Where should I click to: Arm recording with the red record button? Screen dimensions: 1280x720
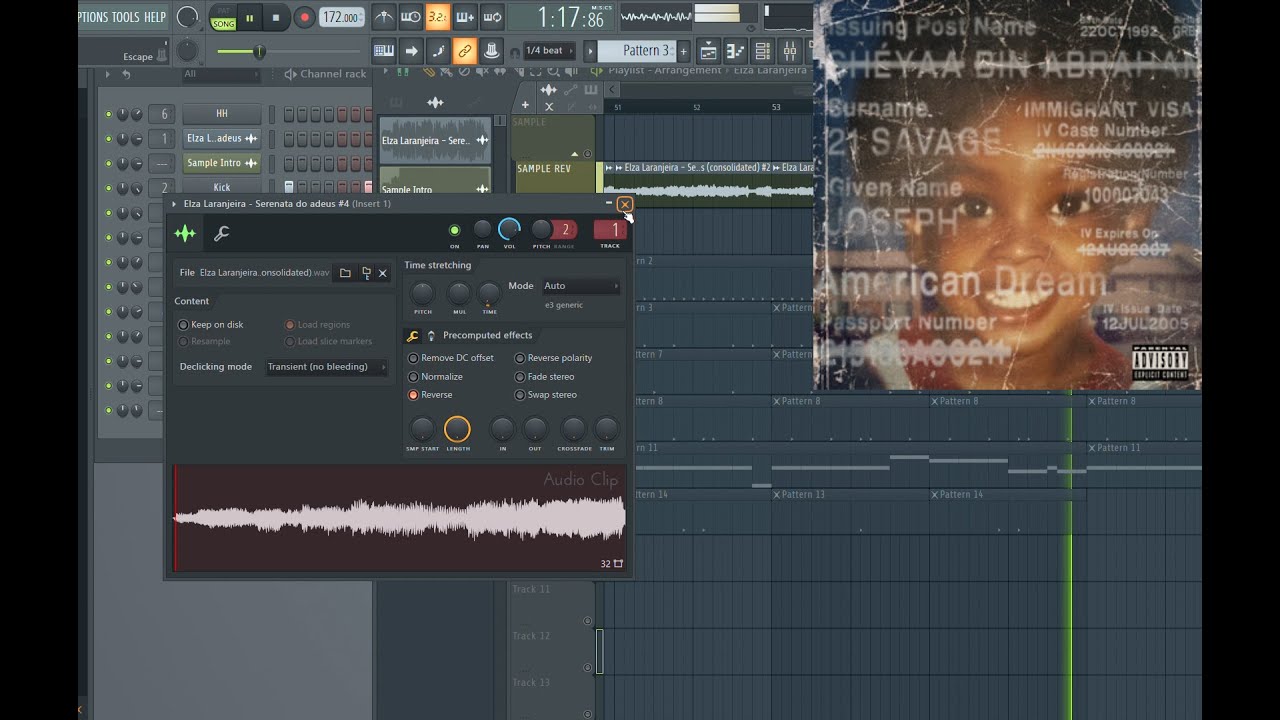[x=304, y=17]
